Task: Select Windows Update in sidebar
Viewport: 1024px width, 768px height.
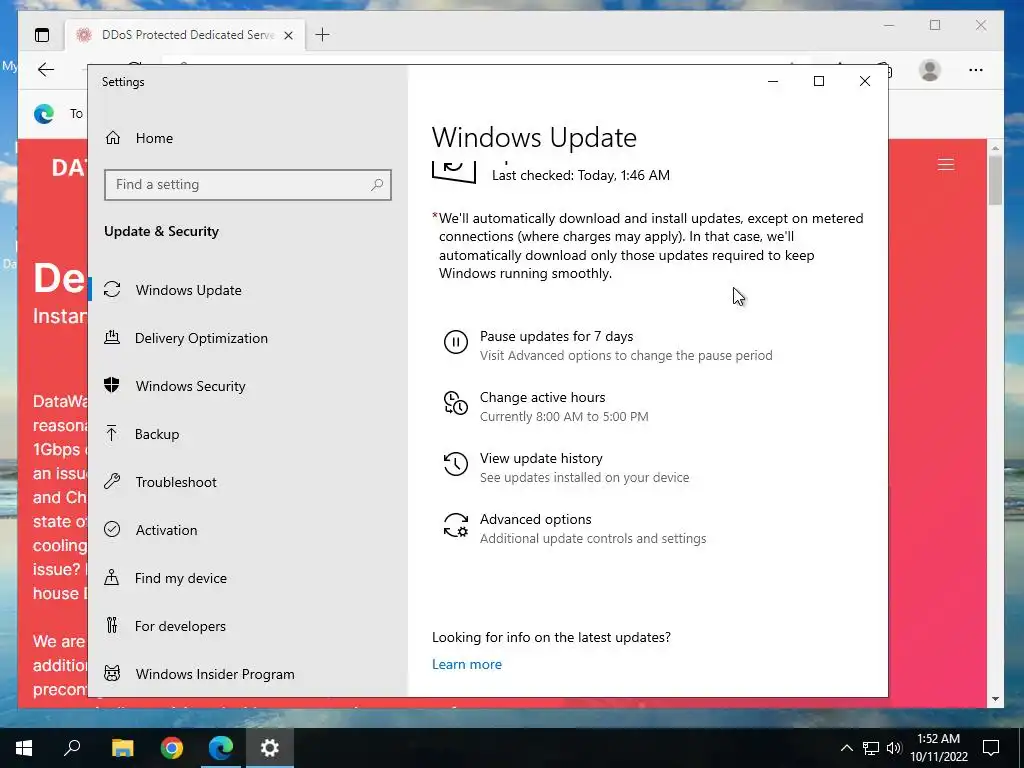Action: pyautogui.click(x=248, y=290)
